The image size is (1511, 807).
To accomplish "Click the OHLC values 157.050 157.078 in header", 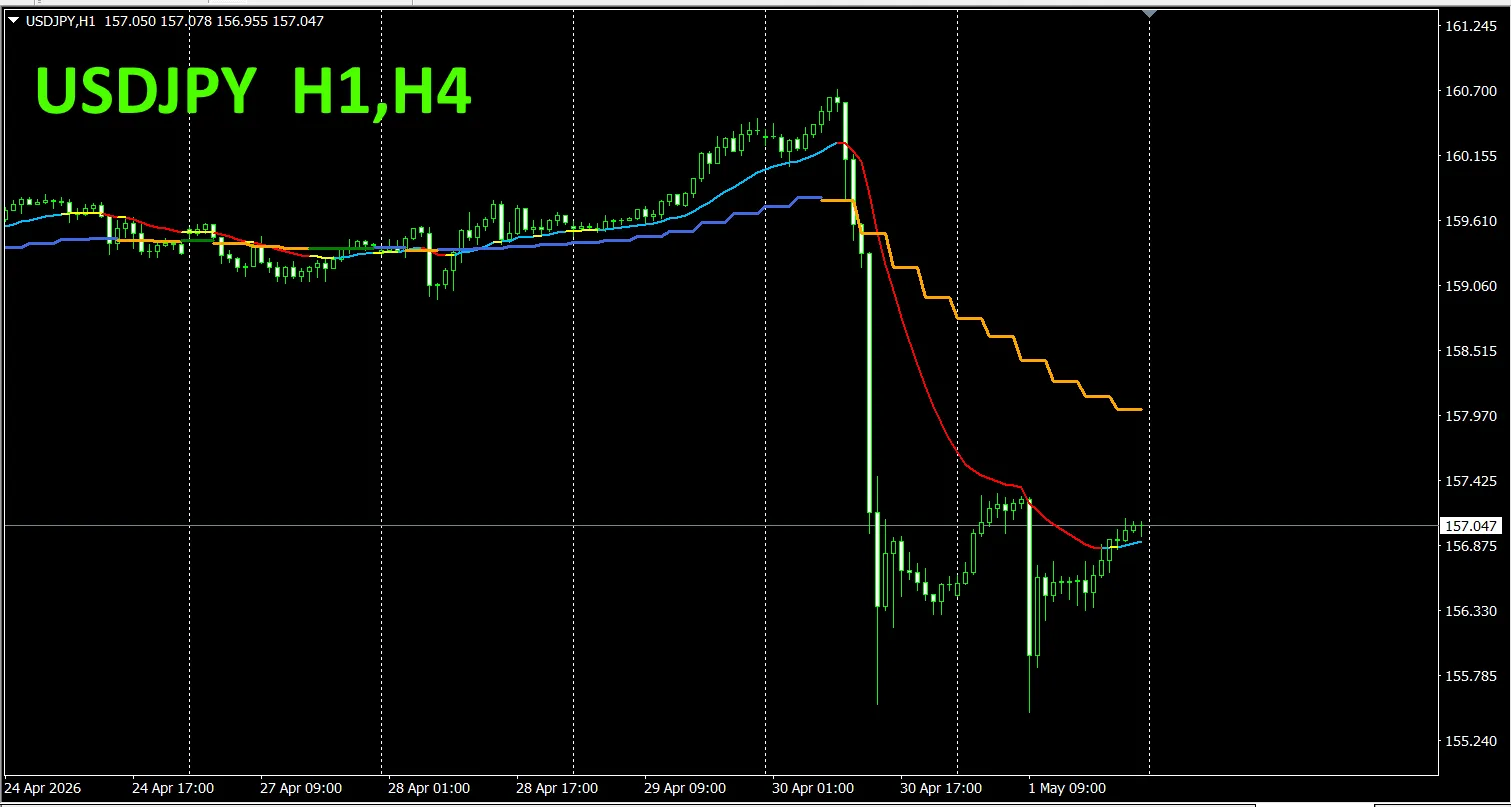I will (x=159, y=21).
